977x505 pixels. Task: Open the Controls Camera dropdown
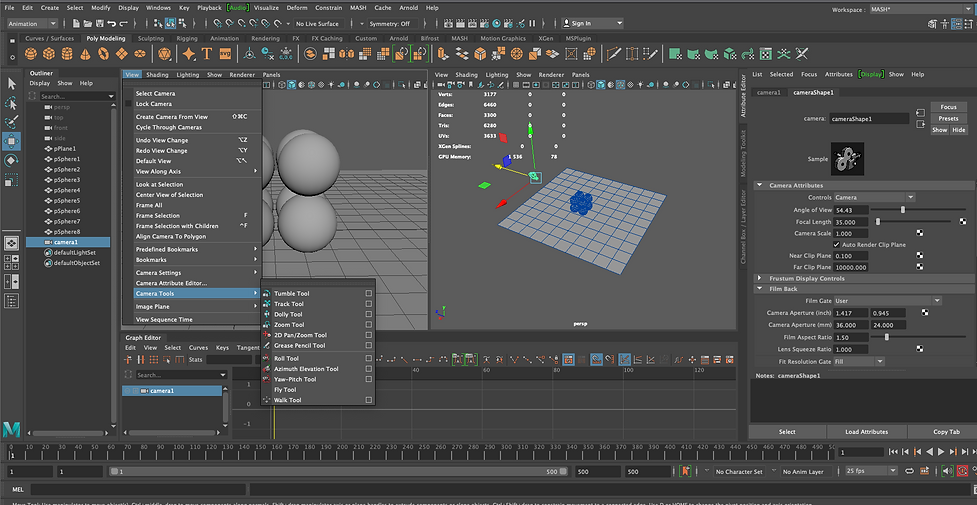(x=874, y=197)
